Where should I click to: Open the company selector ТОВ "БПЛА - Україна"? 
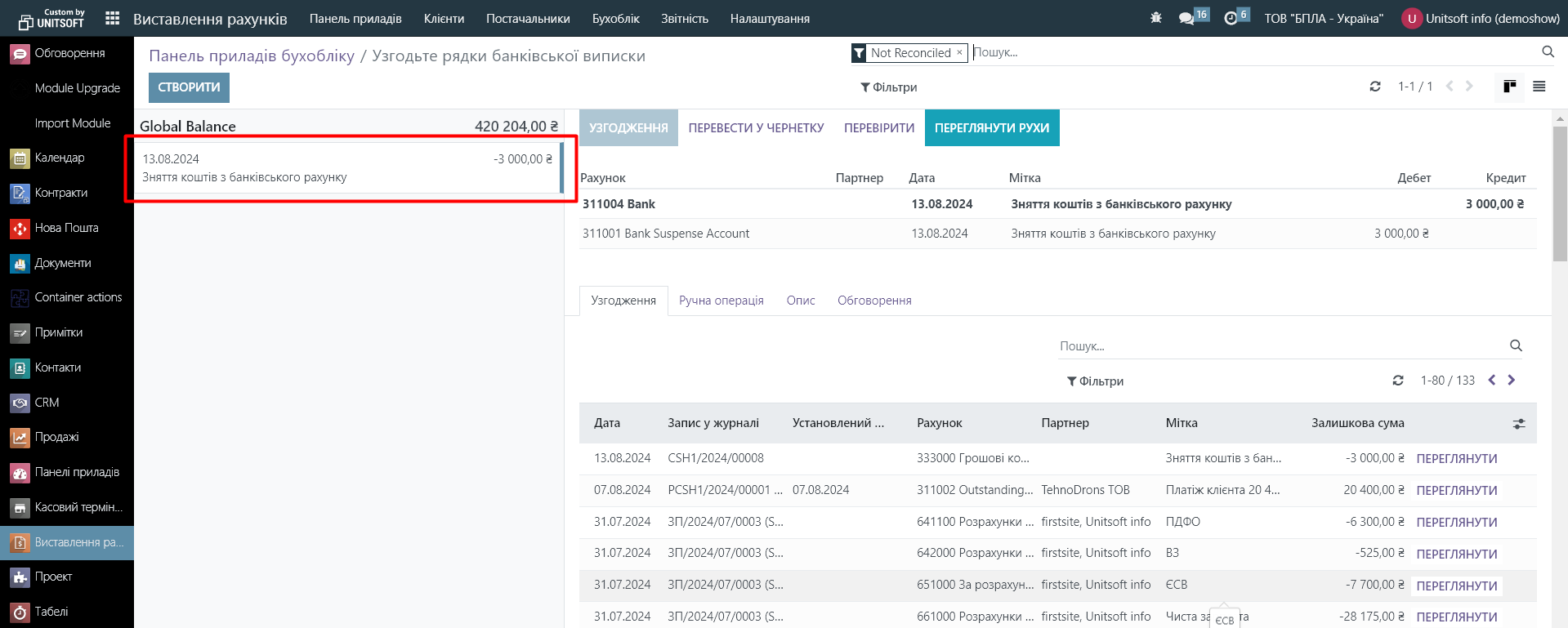pos(1324,18)
